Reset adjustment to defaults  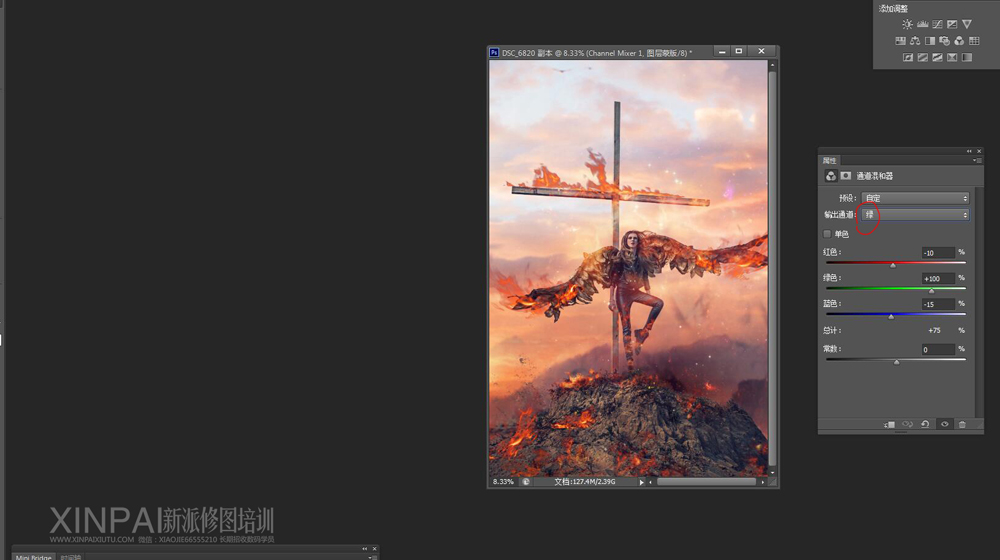pos(925,424)
